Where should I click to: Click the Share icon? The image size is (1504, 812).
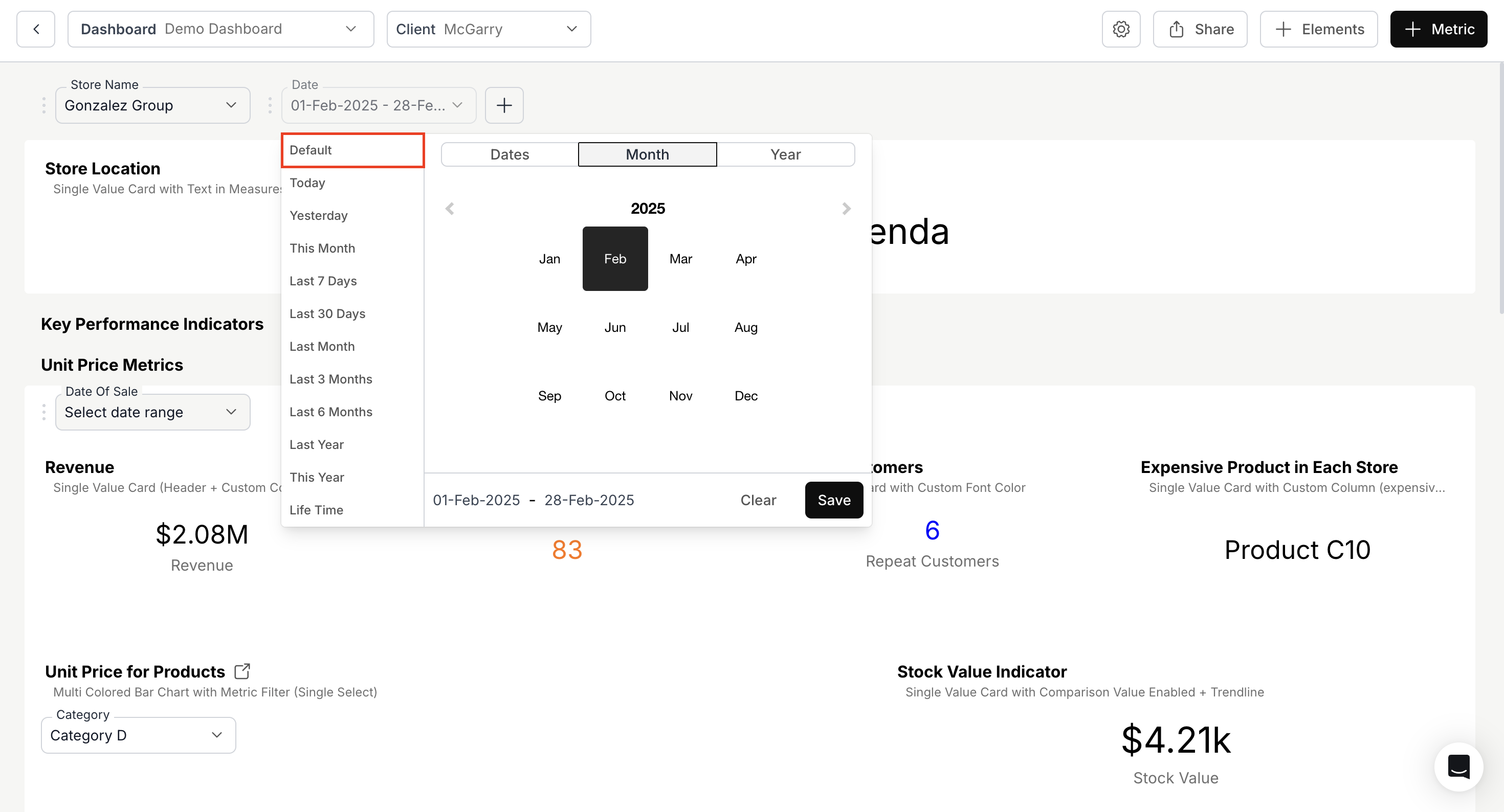click(x=1199, y=29)
